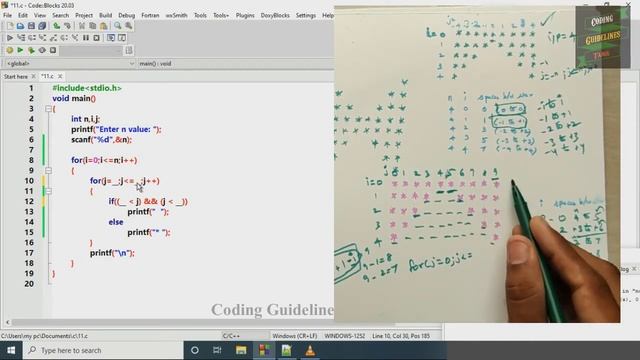Open the Edit menu
This screenshot has height=360, width=640.
23,15
